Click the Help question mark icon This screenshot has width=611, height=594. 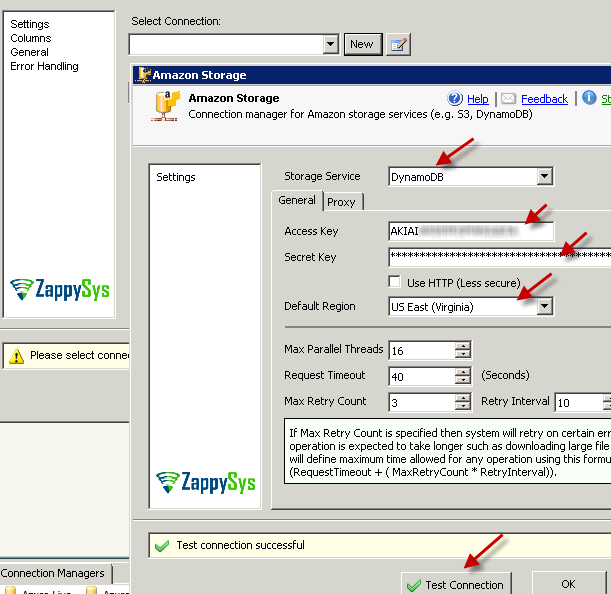click(454, 99)
